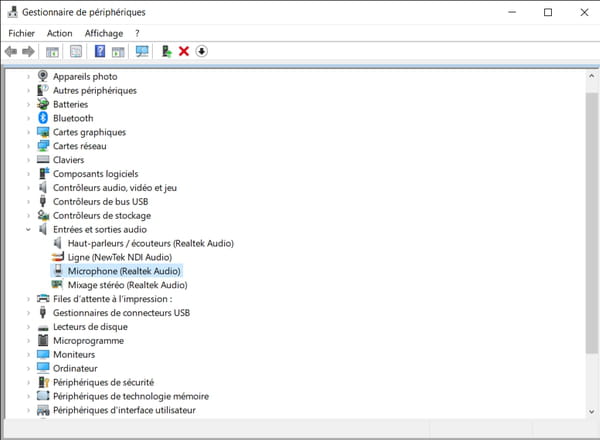Click the Périphériques de sécurité icon

tap(44, 382)
